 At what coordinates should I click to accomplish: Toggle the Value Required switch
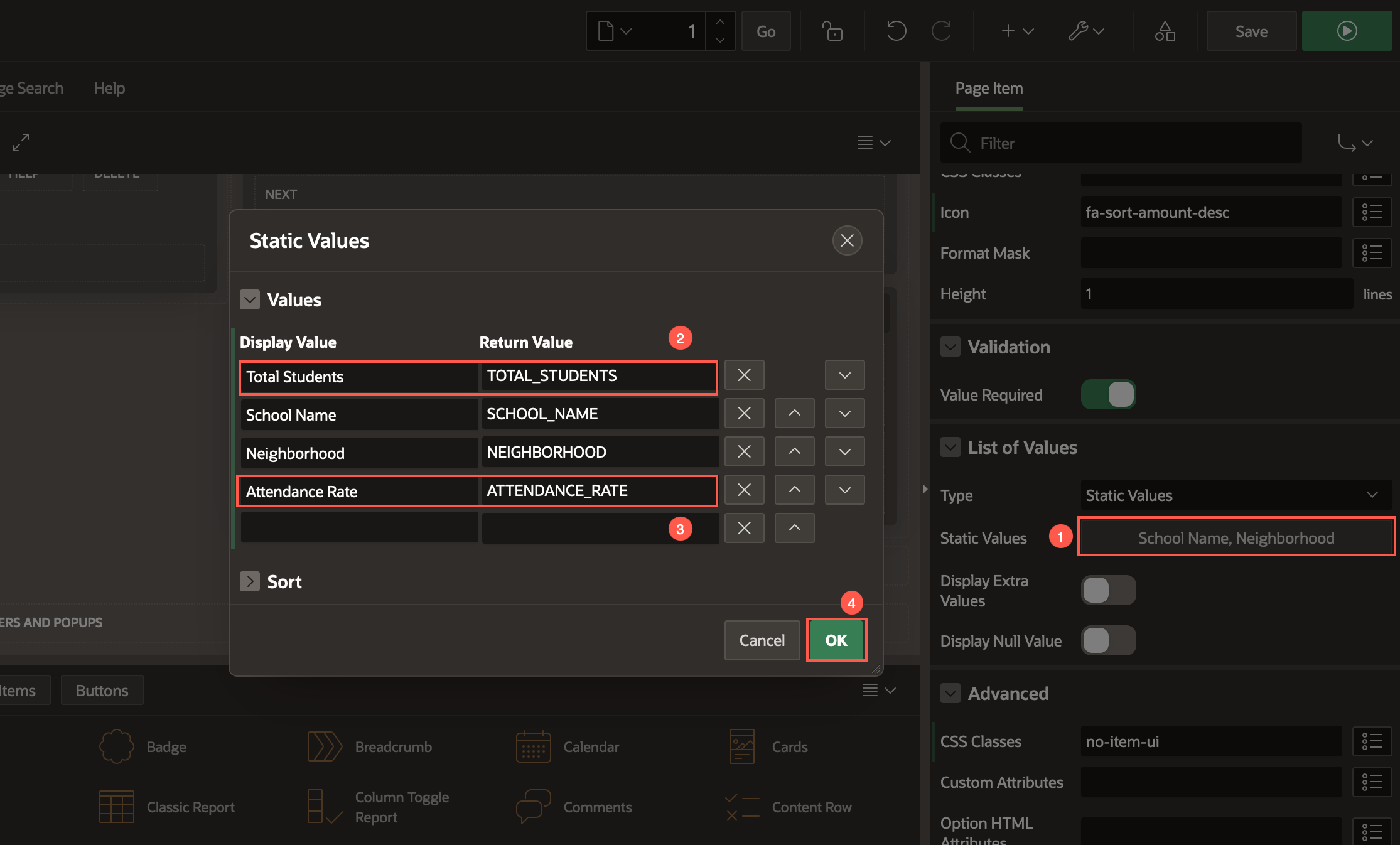click(1108, 394)
